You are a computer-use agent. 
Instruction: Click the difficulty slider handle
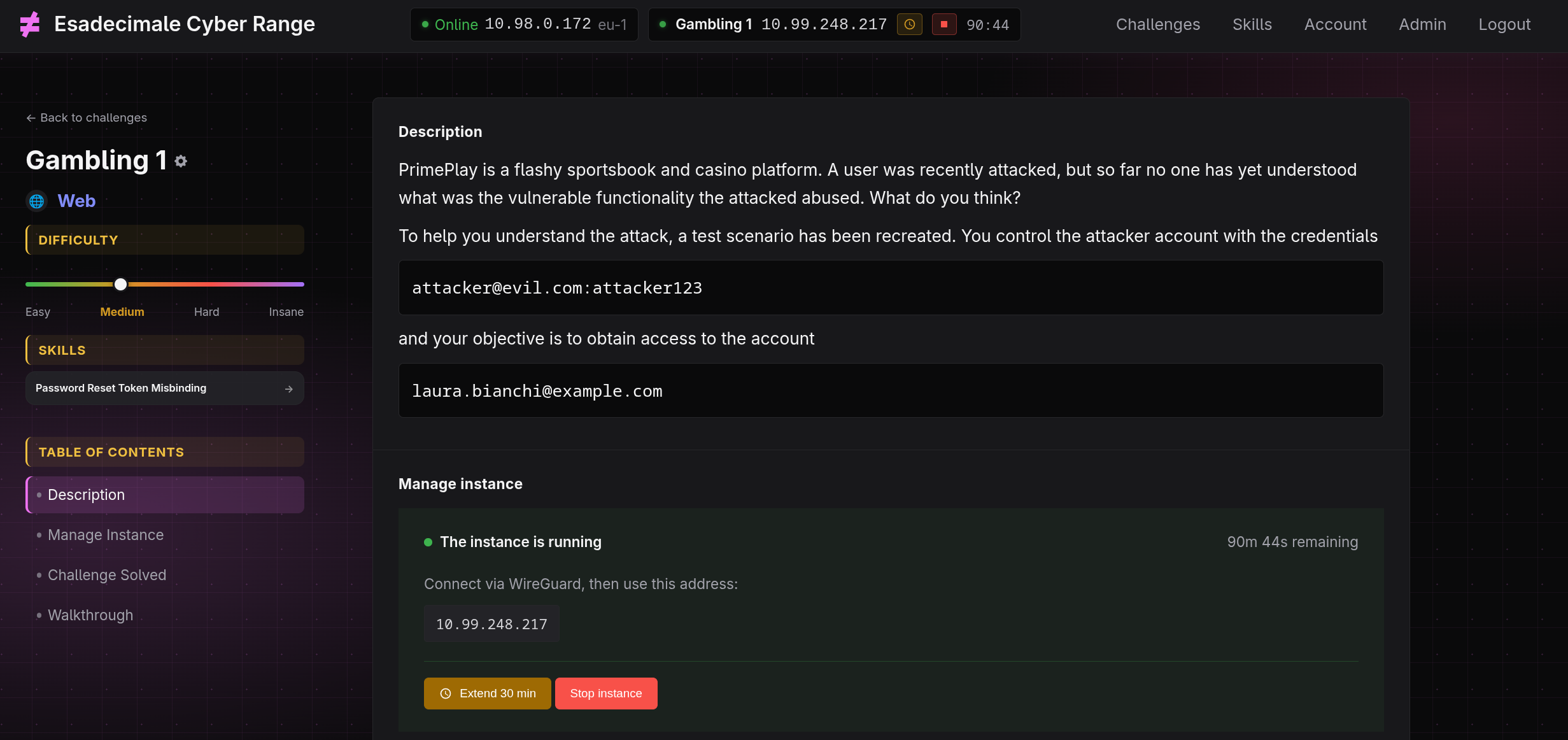click(x=120, y=284)
